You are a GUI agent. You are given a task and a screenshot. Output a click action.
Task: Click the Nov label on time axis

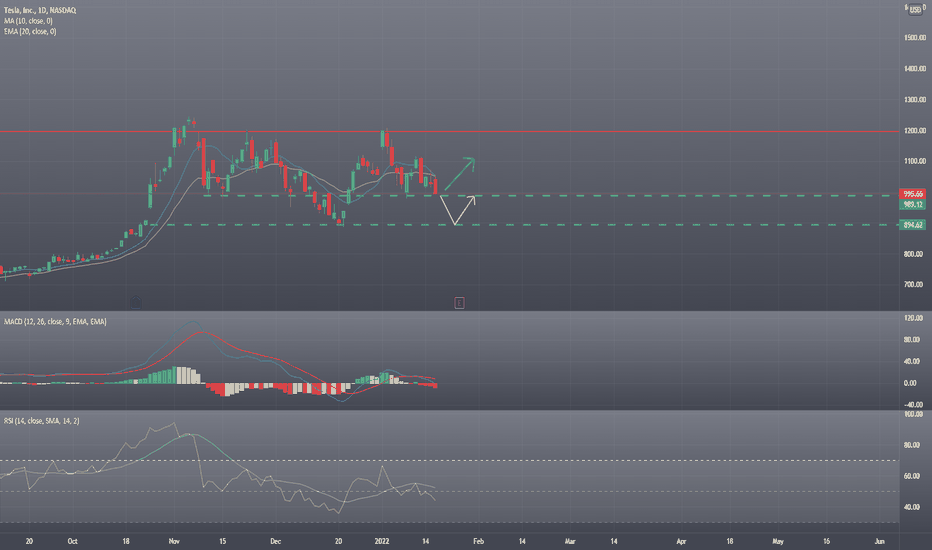[x=174, y=541]
